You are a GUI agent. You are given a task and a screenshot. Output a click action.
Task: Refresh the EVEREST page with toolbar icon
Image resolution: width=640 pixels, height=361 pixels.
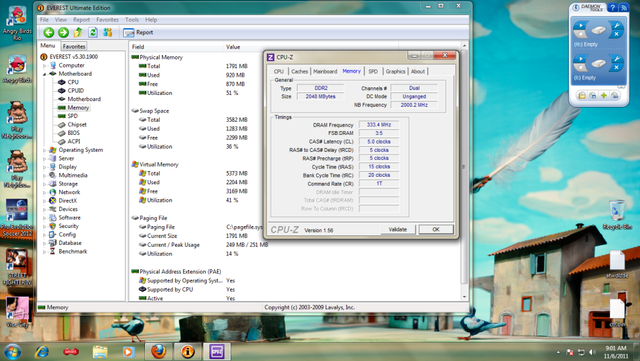pos(93,32)
